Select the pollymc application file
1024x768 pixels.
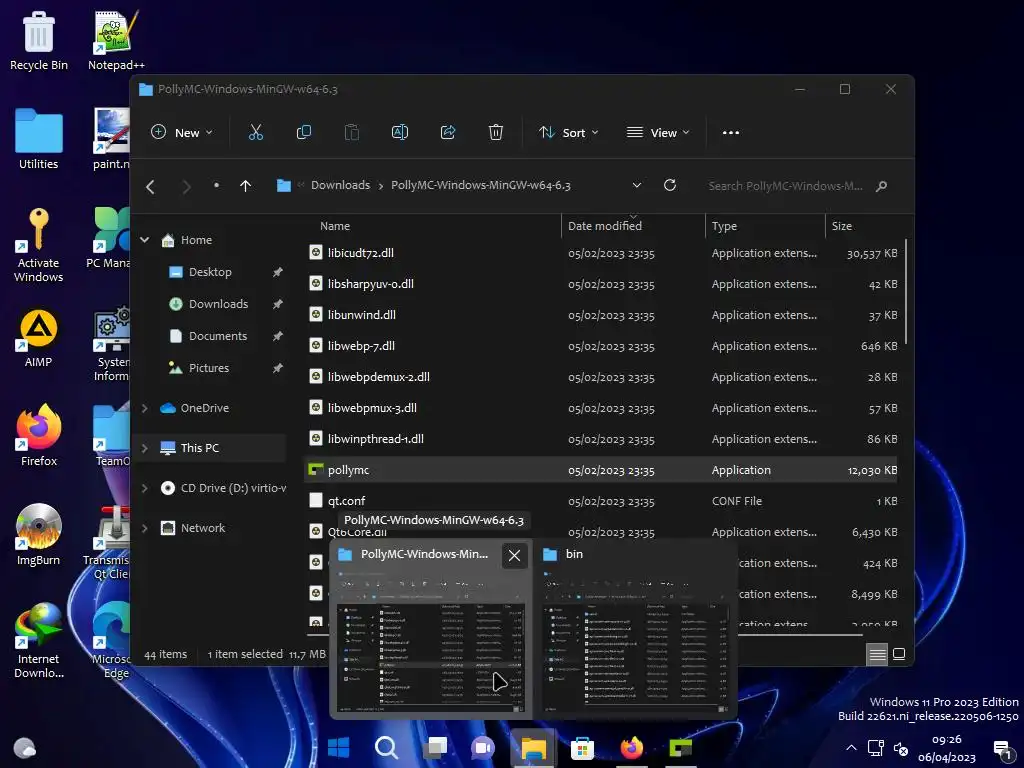pyautogui.click(x=603, y=470)
